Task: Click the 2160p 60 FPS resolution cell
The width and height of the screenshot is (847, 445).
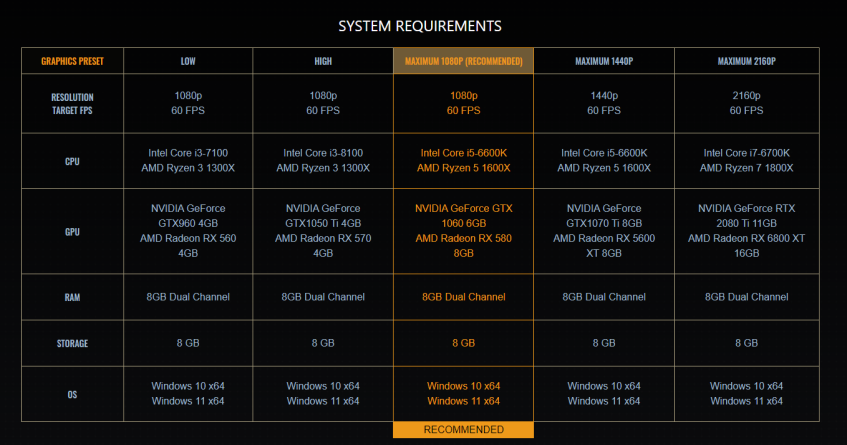Action: (x=746, y=104)
